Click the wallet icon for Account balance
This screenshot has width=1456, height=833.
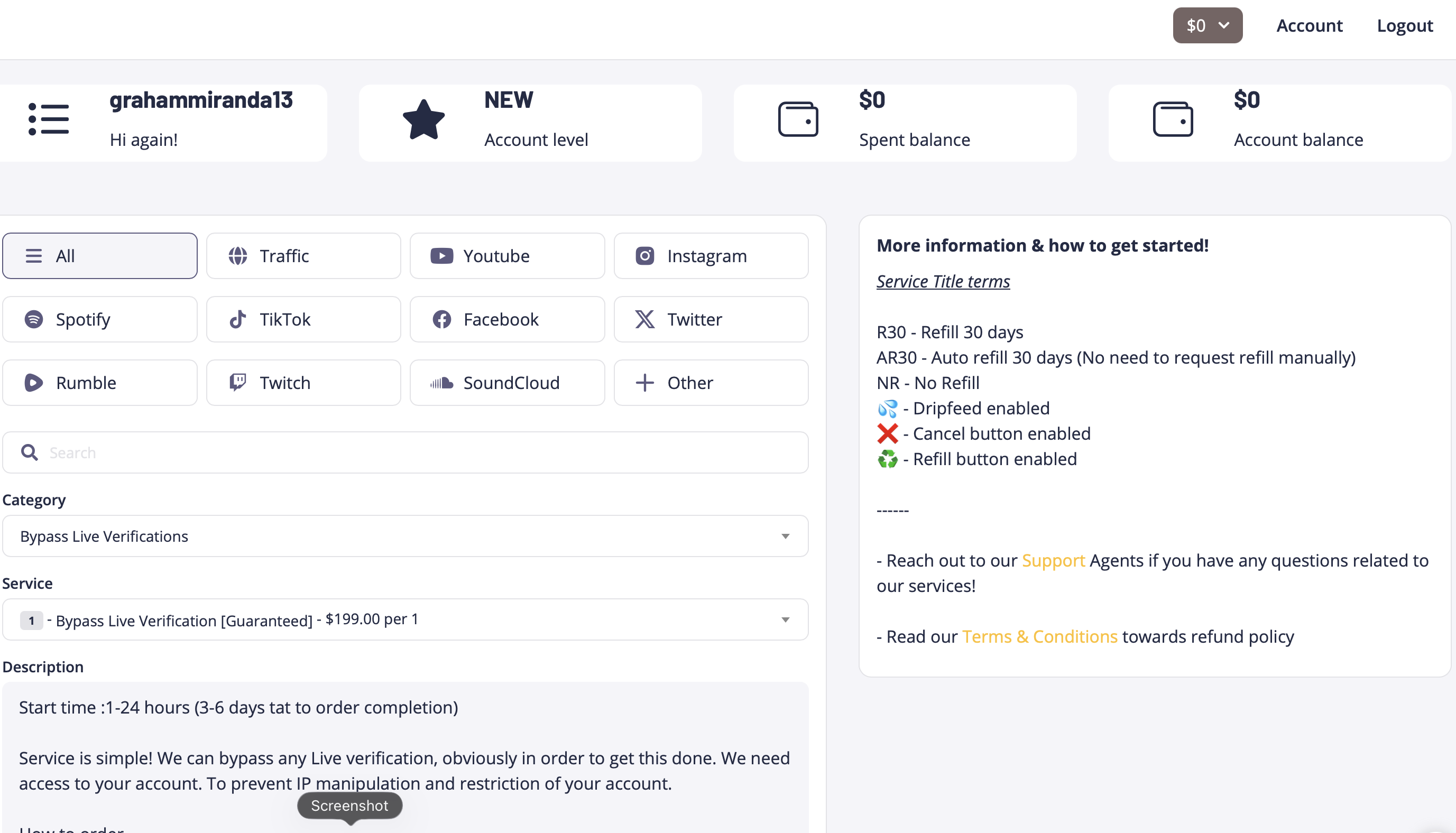coord(1173,119)
